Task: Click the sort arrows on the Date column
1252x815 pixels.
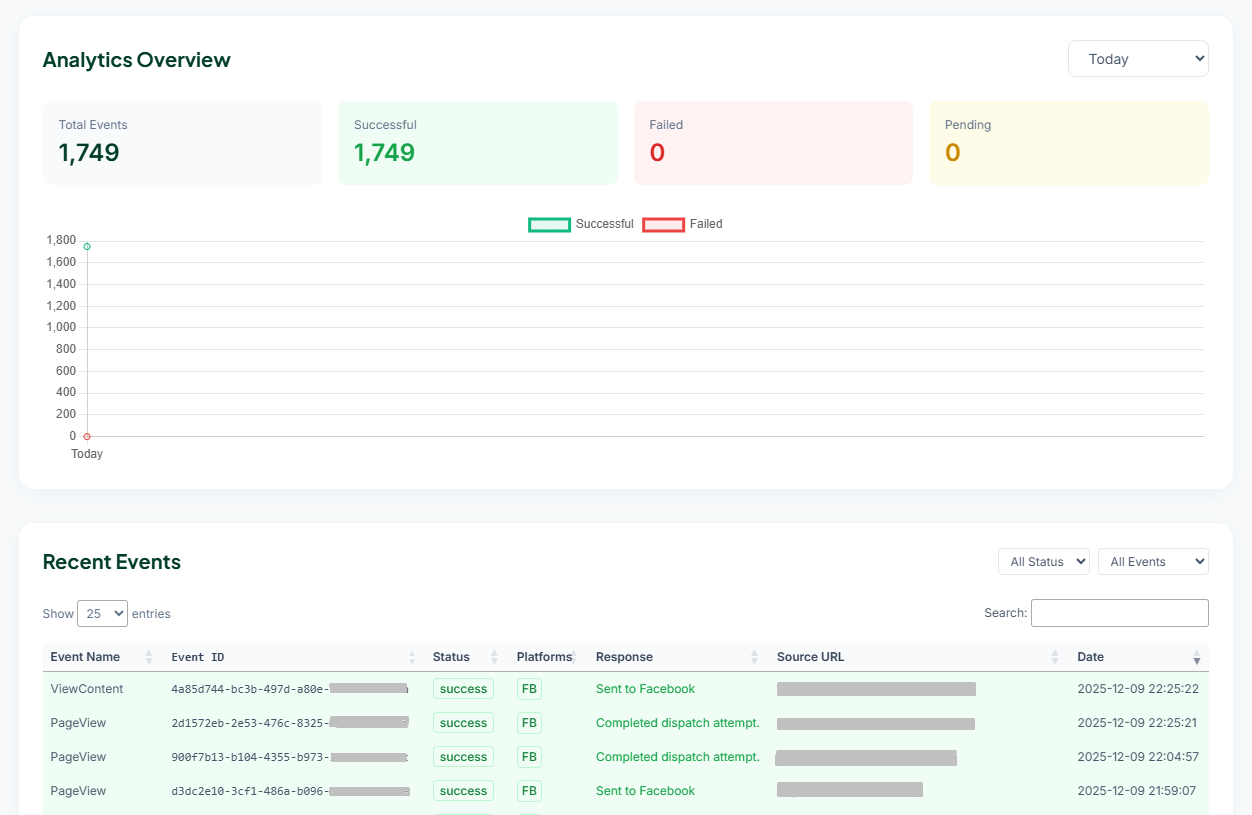Action: (x=1197, y=657)
